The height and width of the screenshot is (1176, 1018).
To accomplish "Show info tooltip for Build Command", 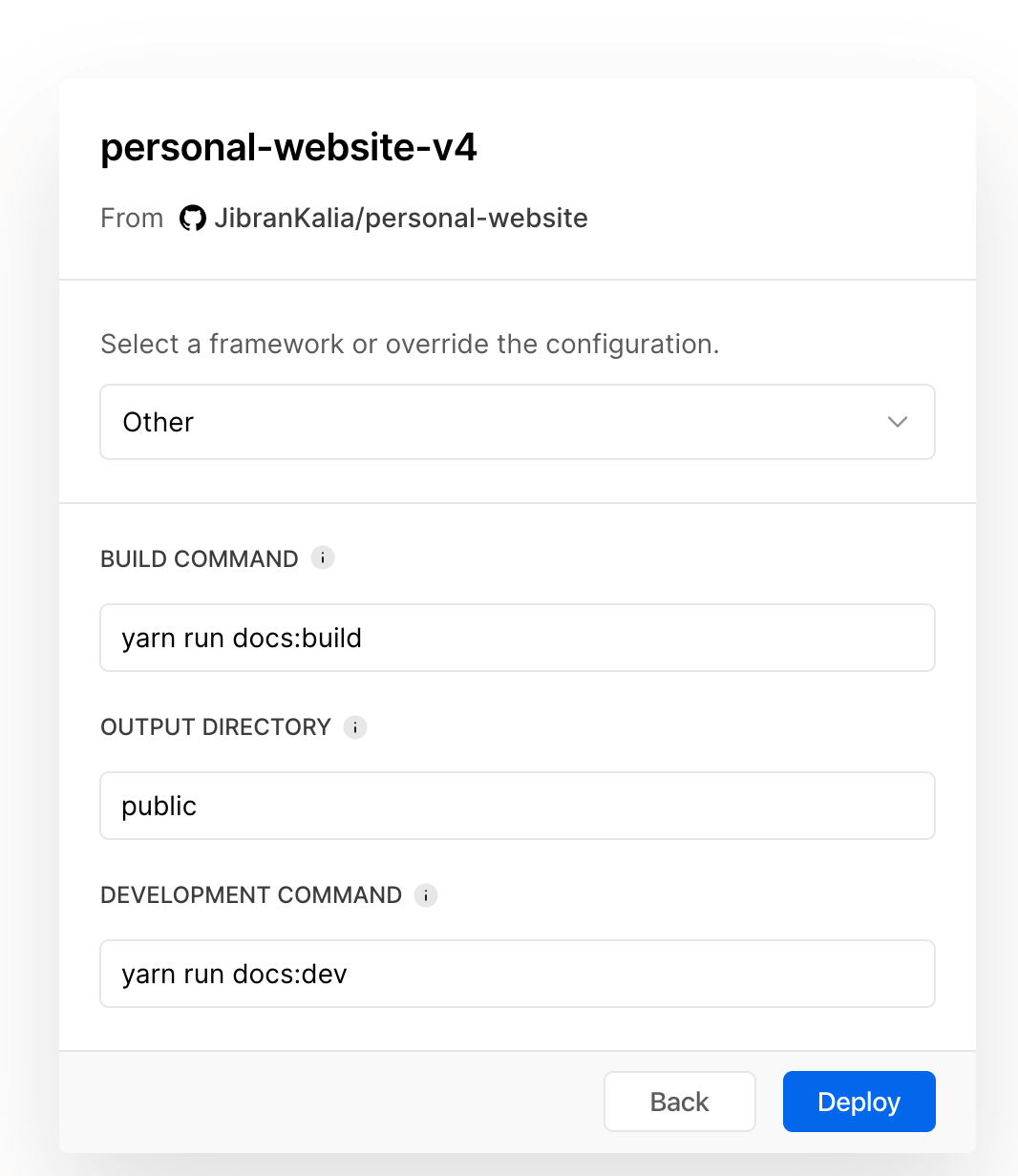I will [323, 558].
